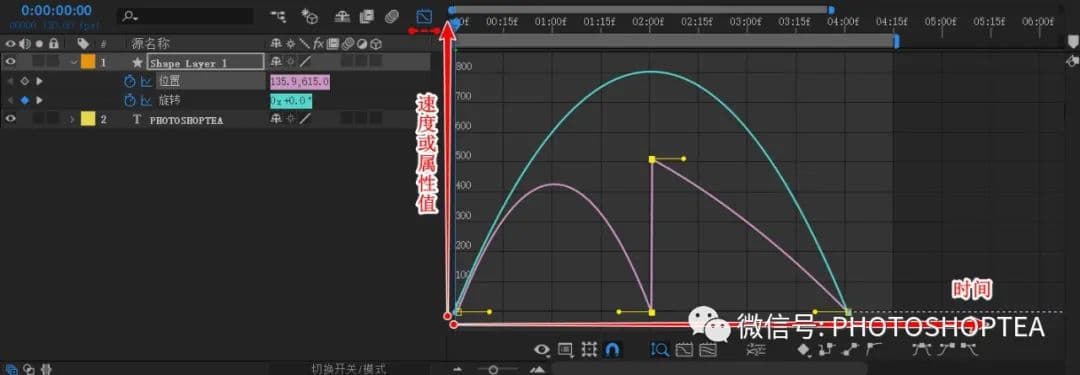Click into the layer search field

[x=185, y=16]
